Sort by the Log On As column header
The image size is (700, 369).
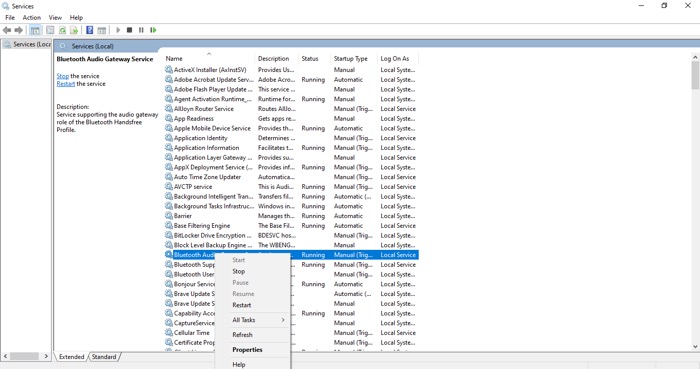[x=398, y=58]
